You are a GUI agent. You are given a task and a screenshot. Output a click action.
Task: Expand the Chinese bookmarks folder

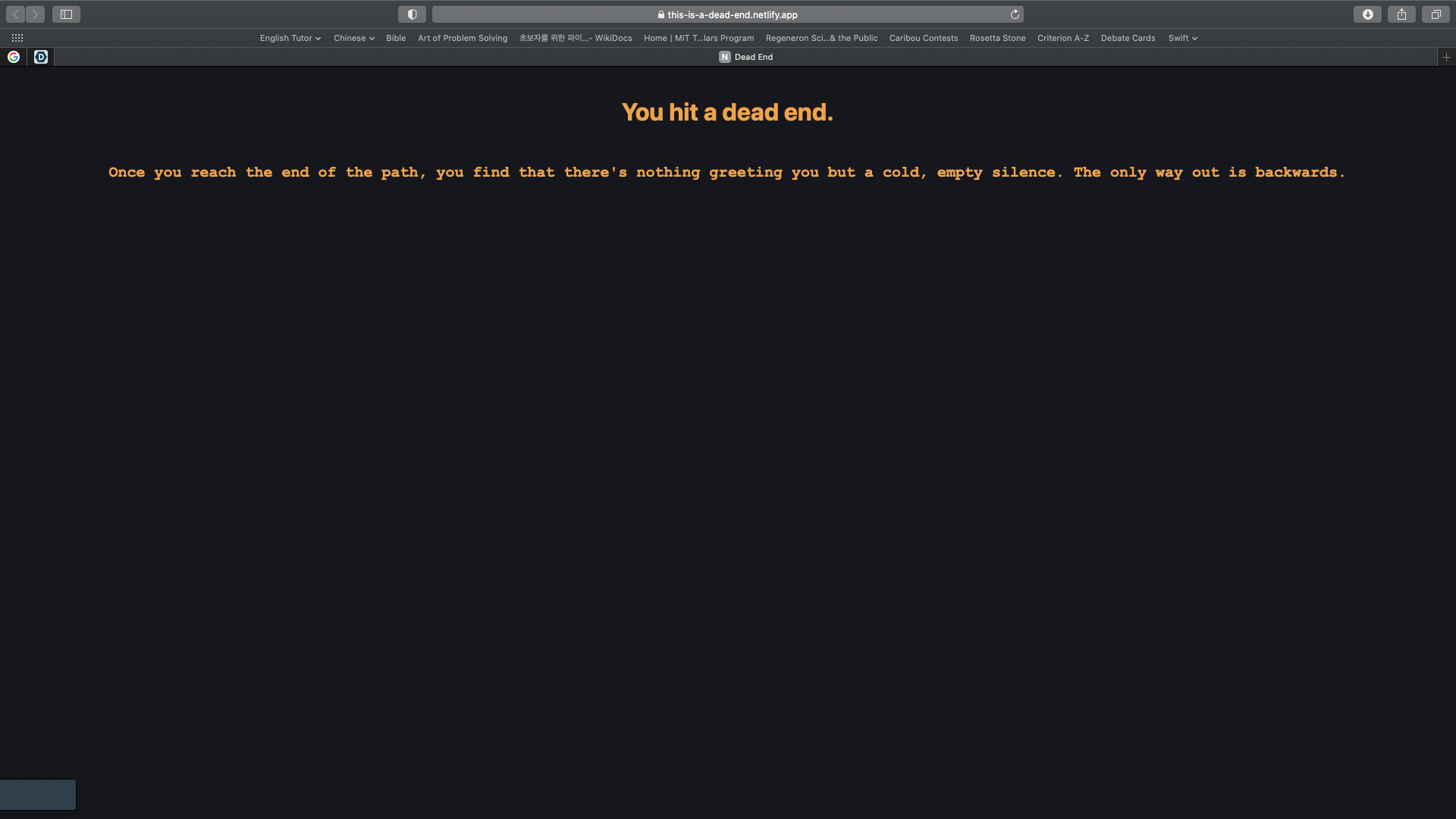click(x=353, y=38)
